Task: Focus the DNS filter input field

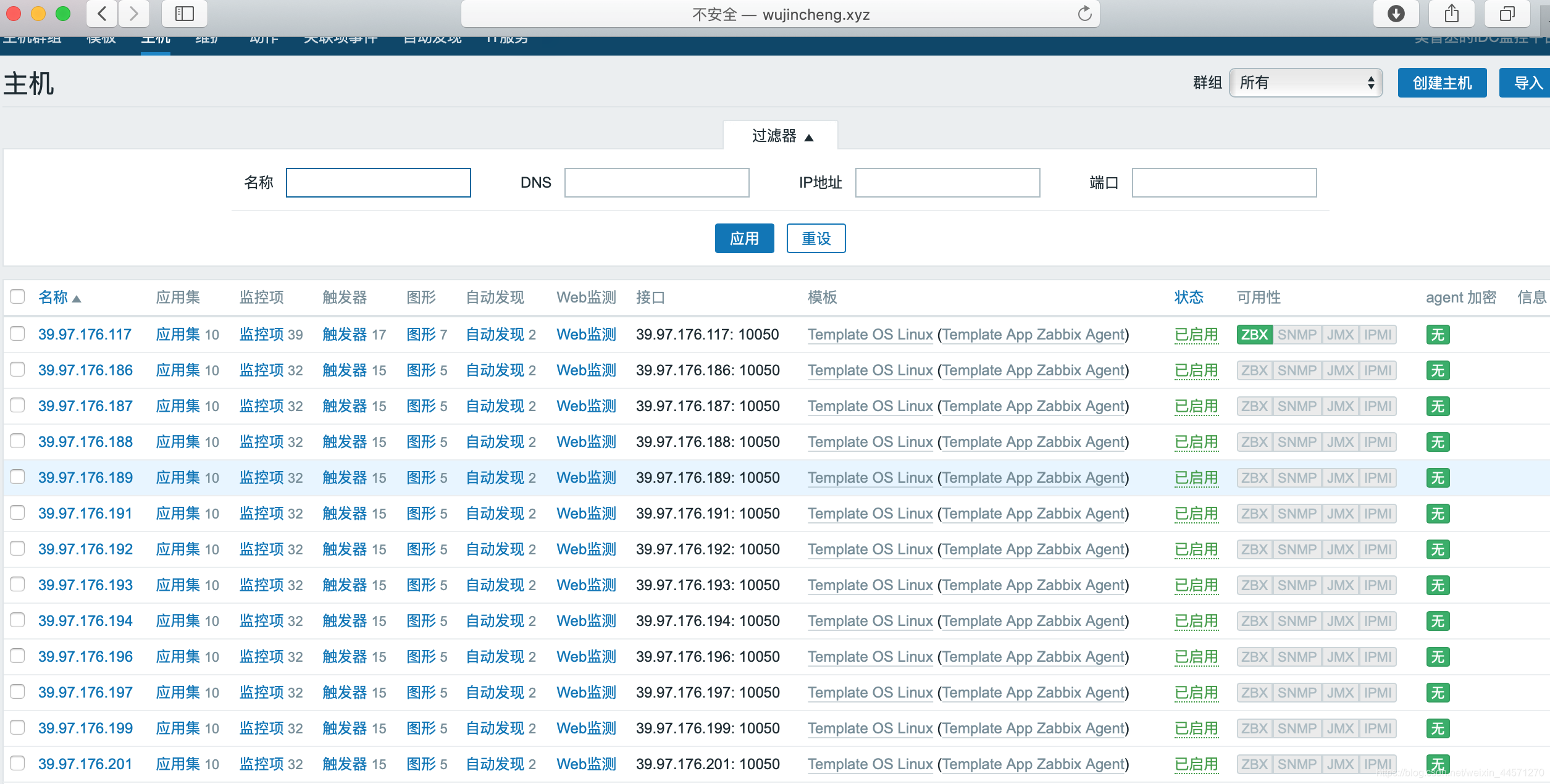Action: click(656, 183)
